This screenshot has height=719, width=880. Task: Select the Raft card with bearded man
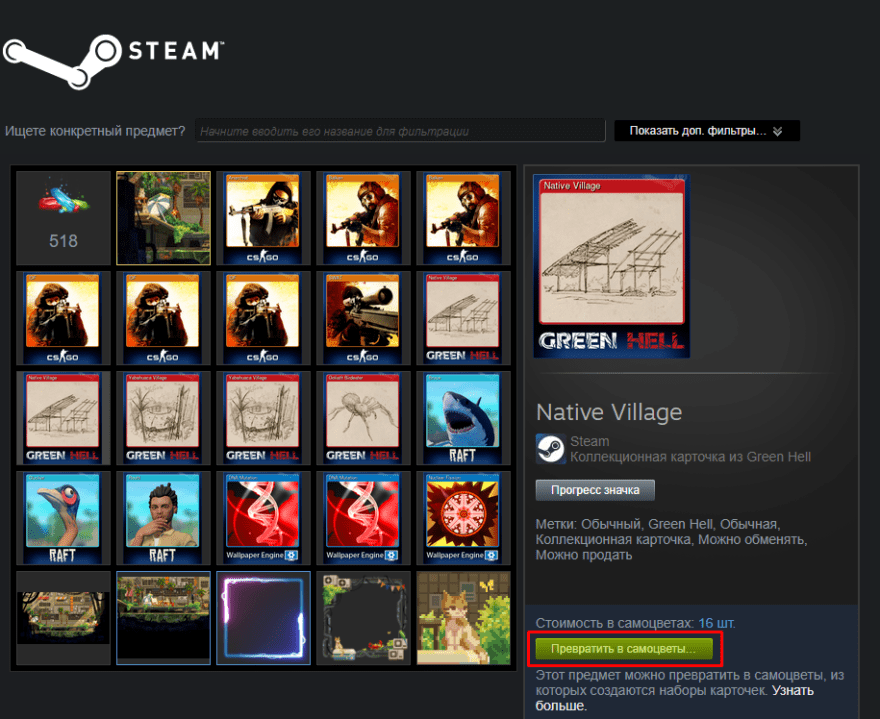click(x=163, y=518)
